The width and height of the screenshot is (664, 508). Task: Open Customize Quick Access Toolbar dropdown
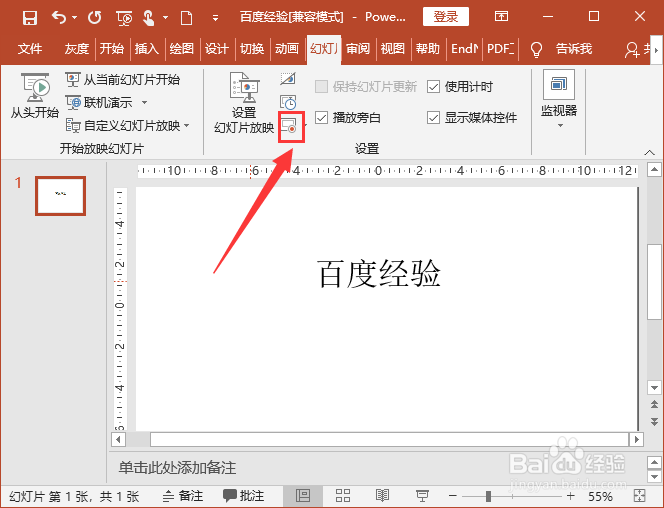pos(215,18)
